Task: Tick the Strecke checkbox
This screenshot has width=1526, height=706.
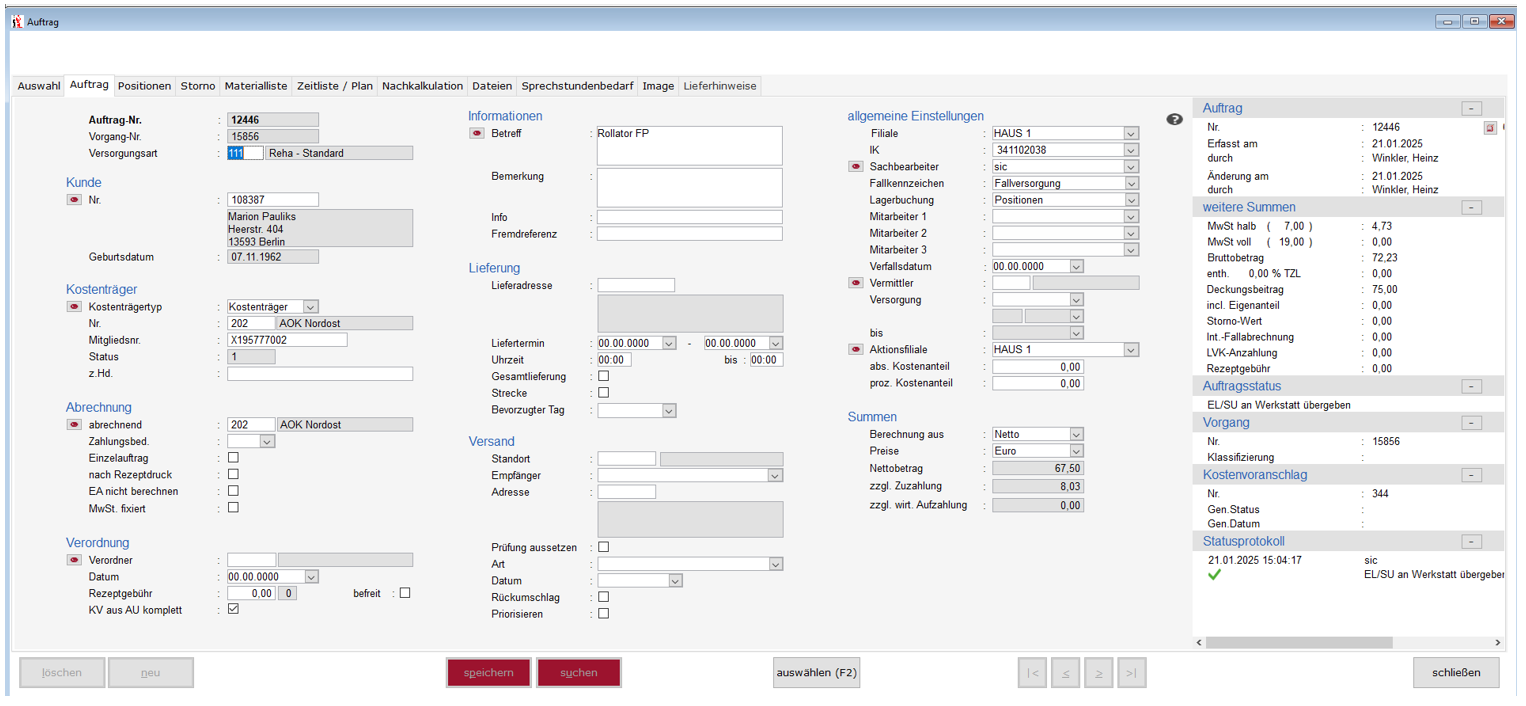Action: pyautogui.click(x=603, y=393)
